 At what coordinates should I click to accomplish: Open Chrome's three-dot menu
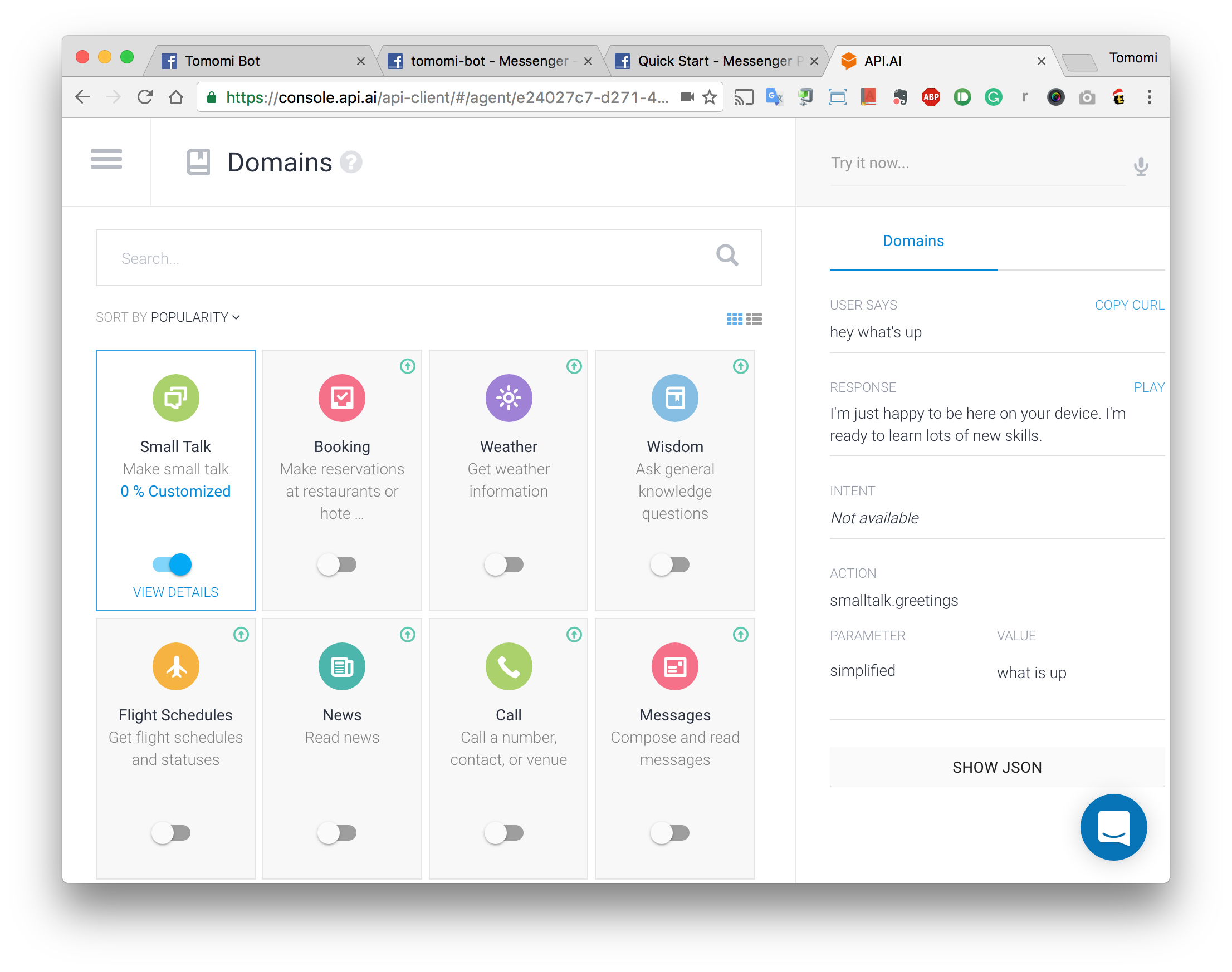(1149, 97)
